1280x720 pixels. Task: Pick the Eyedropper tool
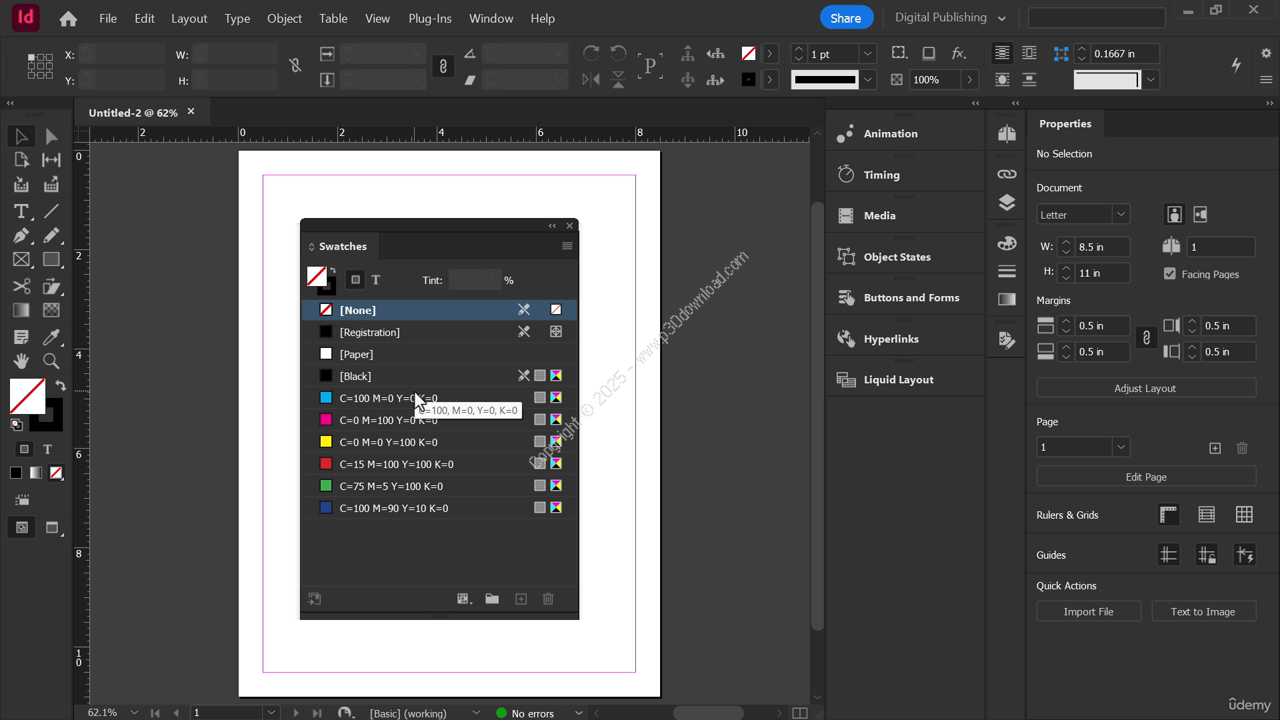click(51, 337)
